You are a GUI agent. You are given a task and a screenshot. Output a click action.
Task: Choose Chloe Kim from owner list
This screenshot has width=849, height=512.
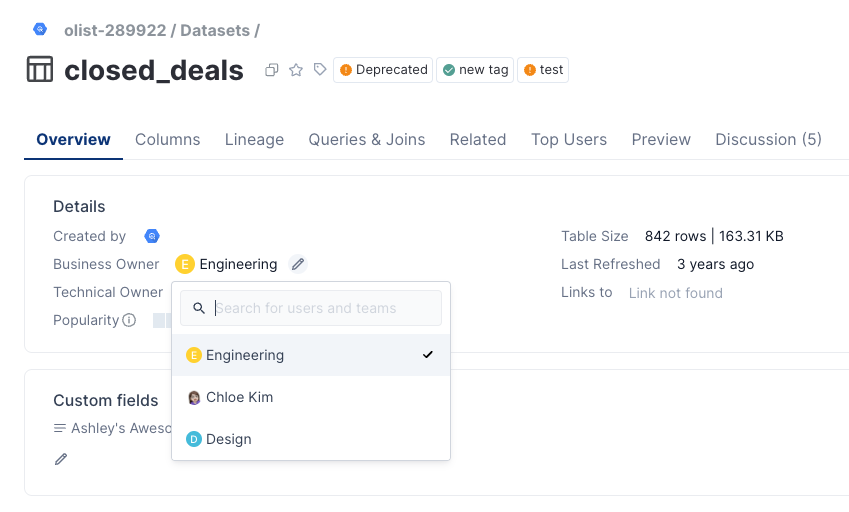point(311,397)
